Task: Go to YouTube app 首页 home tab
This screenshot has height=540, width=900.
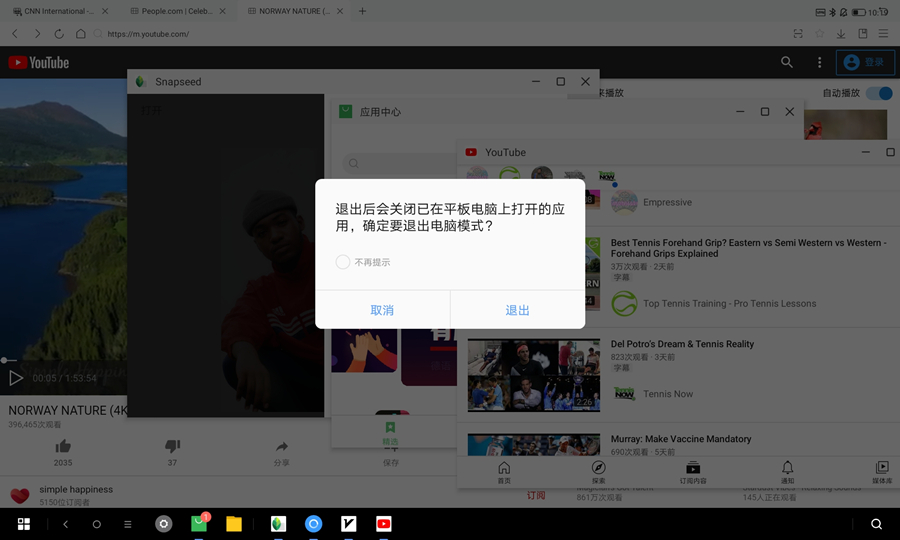Action: pos(504,472)
